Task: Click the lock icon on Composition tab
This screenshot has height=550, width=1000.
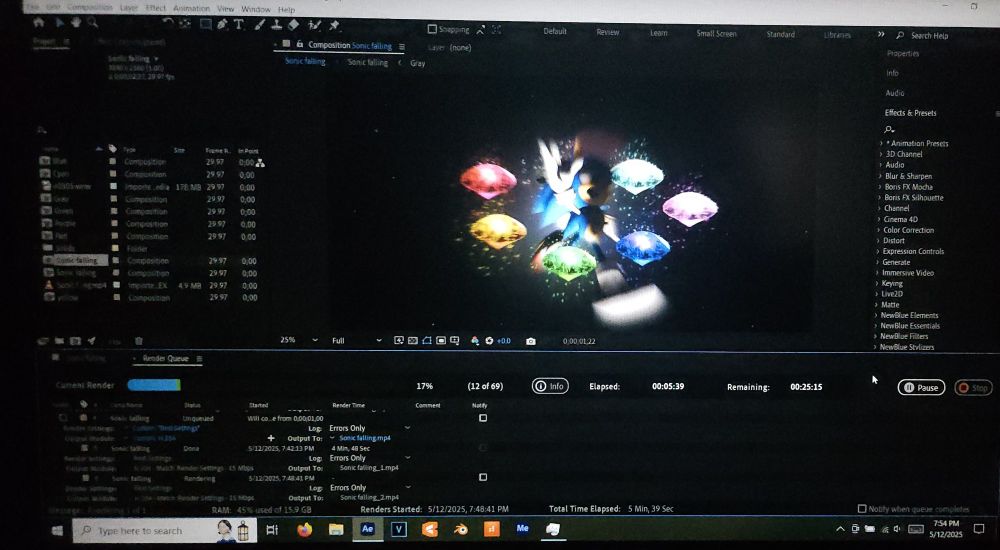Action: 300,45
